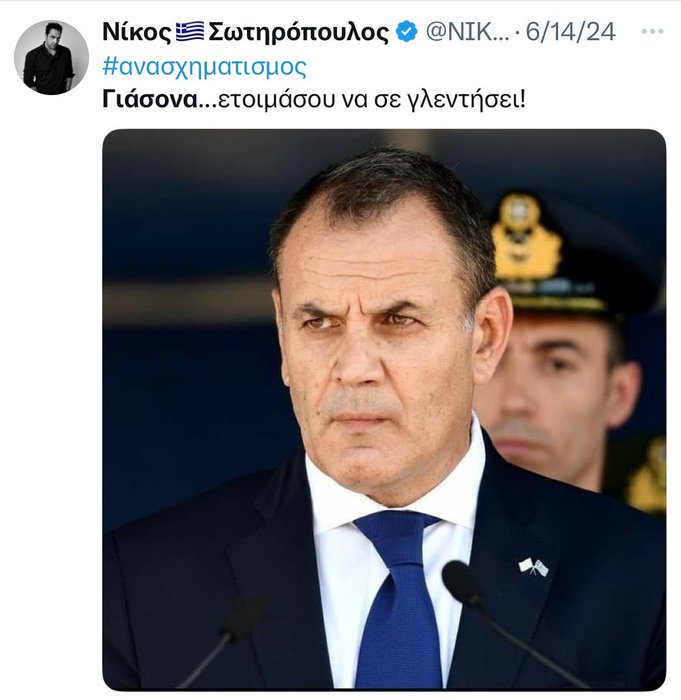Click the blue necktie in the photo

click(x=398, y=600)
